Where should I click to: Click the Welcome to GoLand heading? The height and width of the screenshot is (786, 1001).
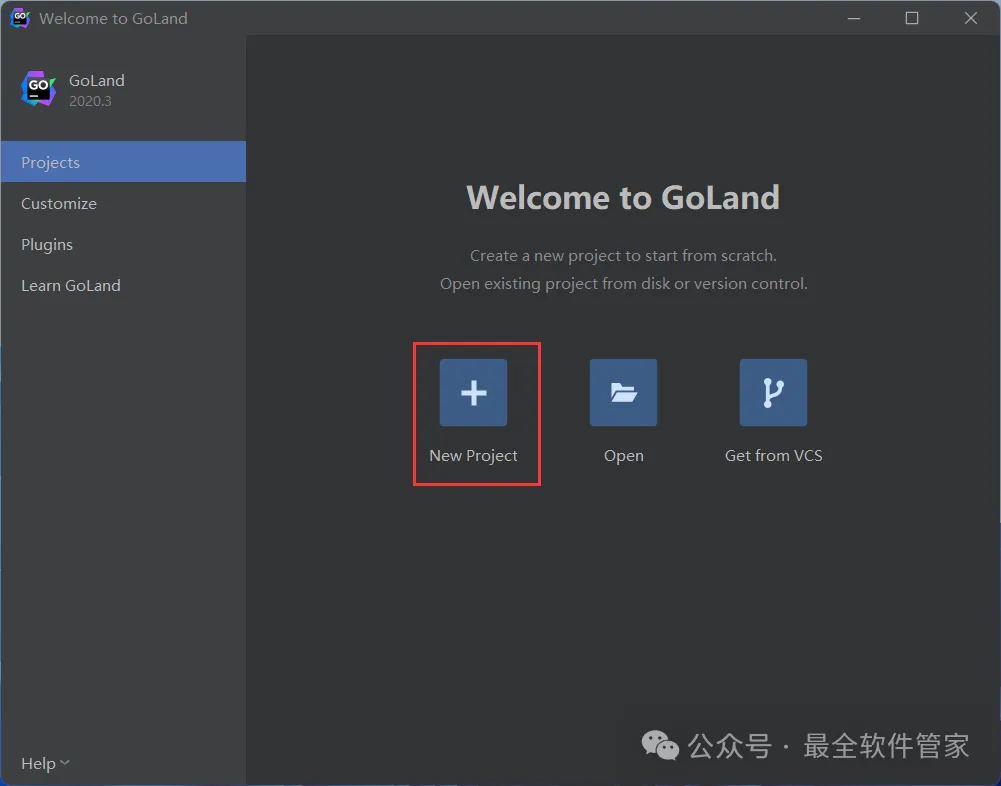(623, 197)
